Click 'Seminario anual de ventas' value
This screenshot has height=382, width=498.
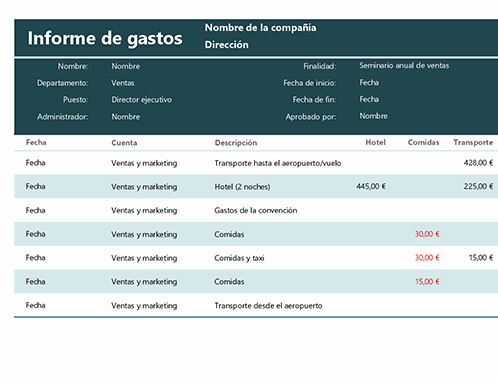[404, 65]
